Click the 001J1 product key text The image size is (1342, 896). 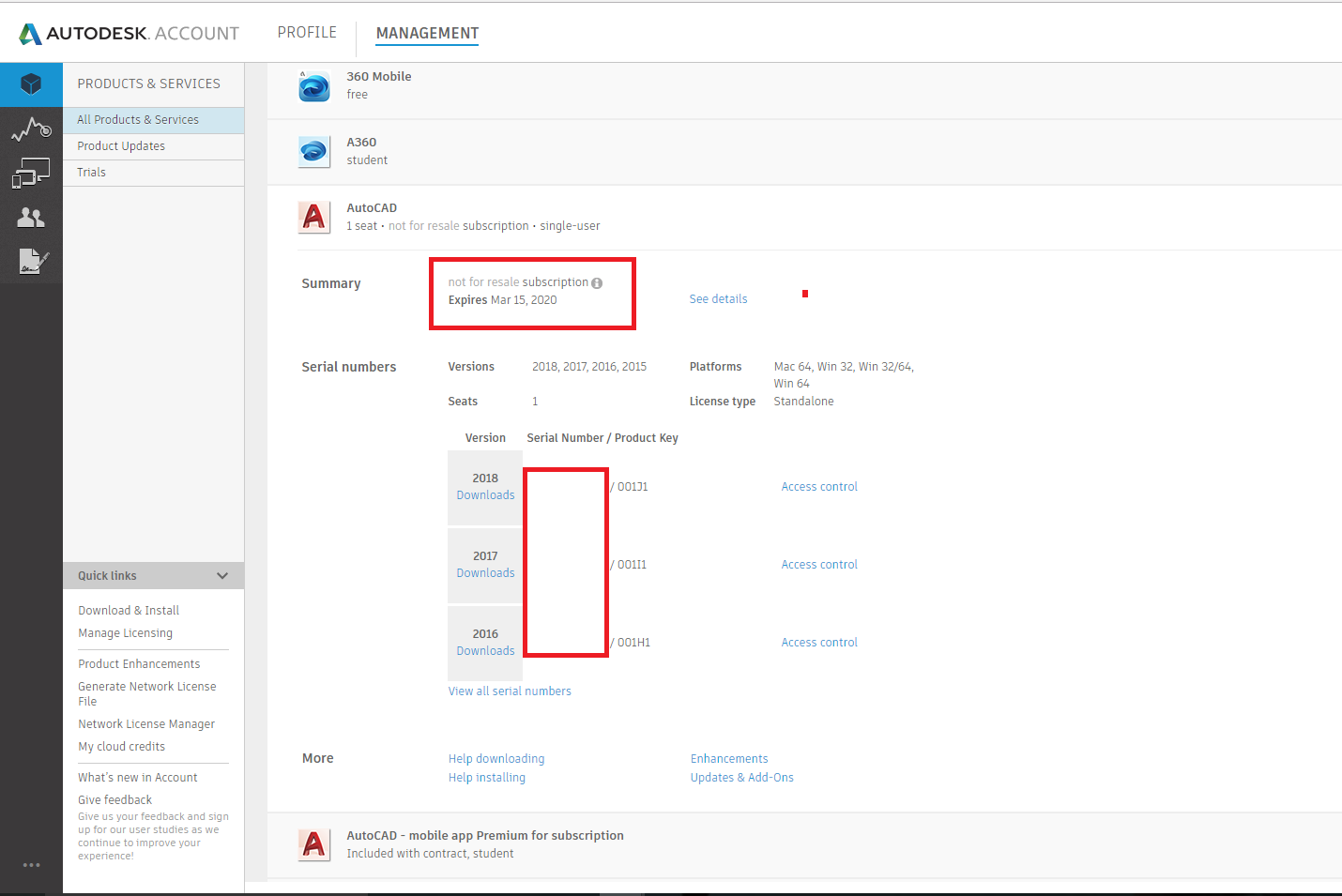633,487
